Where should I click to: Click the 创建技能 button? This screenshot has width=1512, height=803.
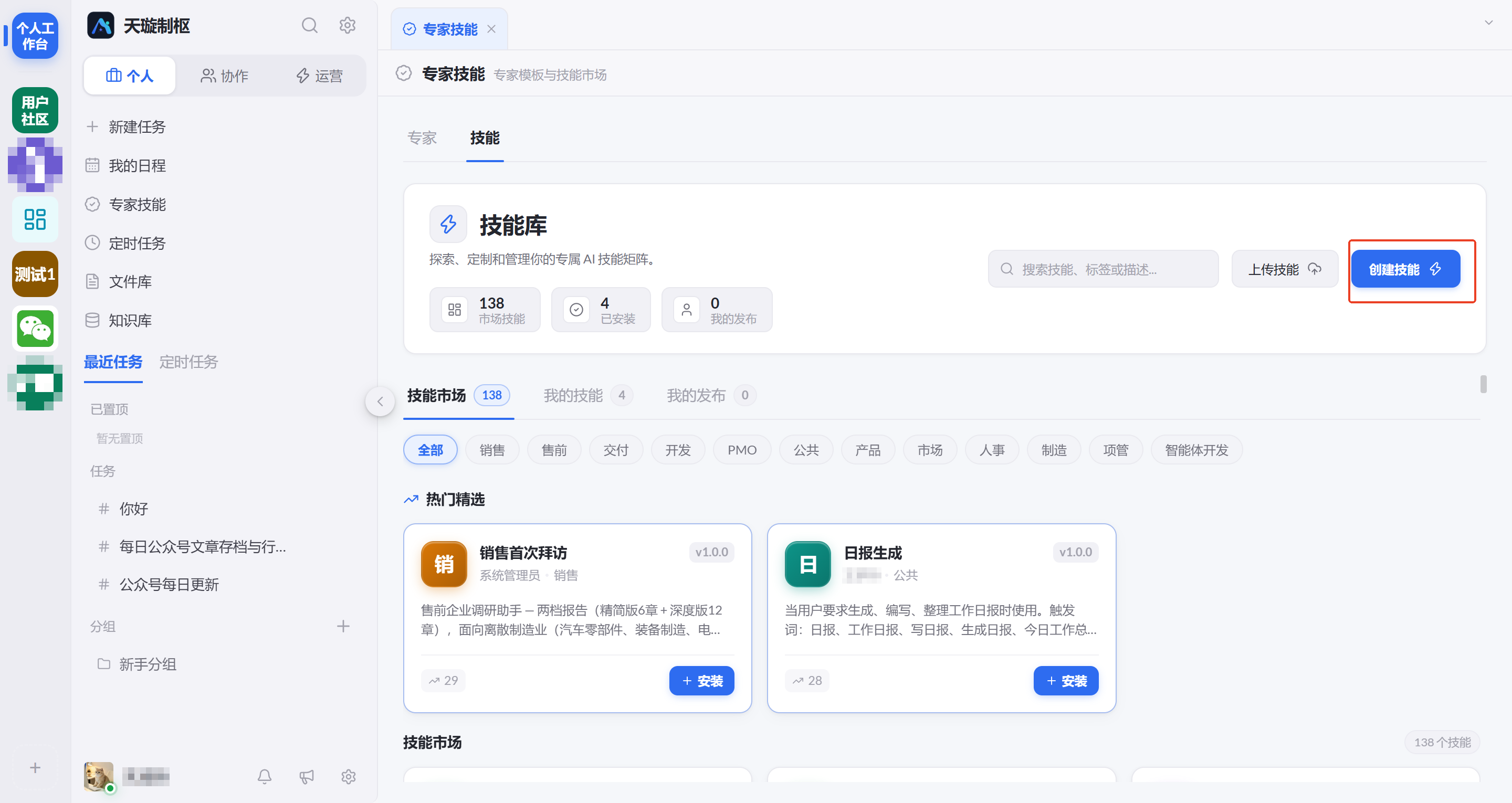pos(1405,269)
